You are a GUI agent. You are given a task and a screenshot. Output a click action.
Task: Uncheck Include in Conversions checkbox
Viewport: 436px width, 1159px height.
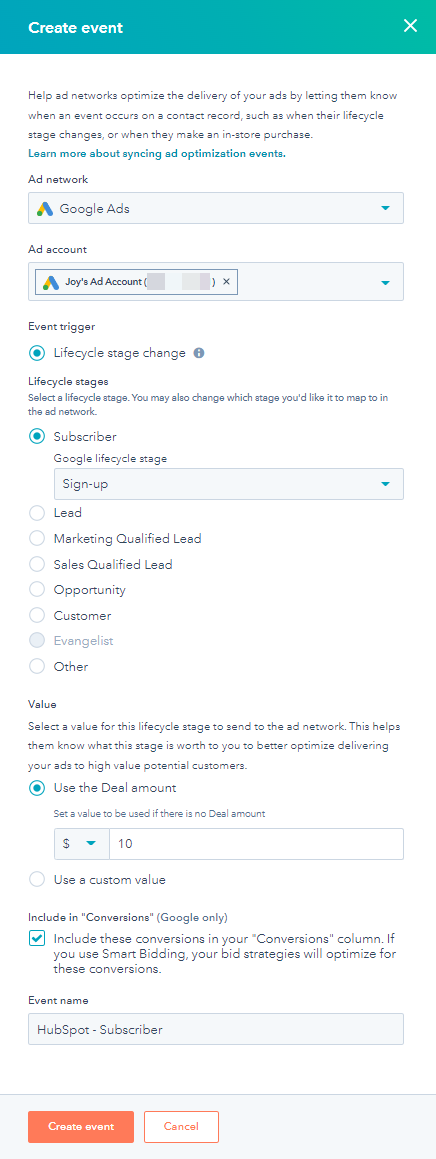click(36, 939)
